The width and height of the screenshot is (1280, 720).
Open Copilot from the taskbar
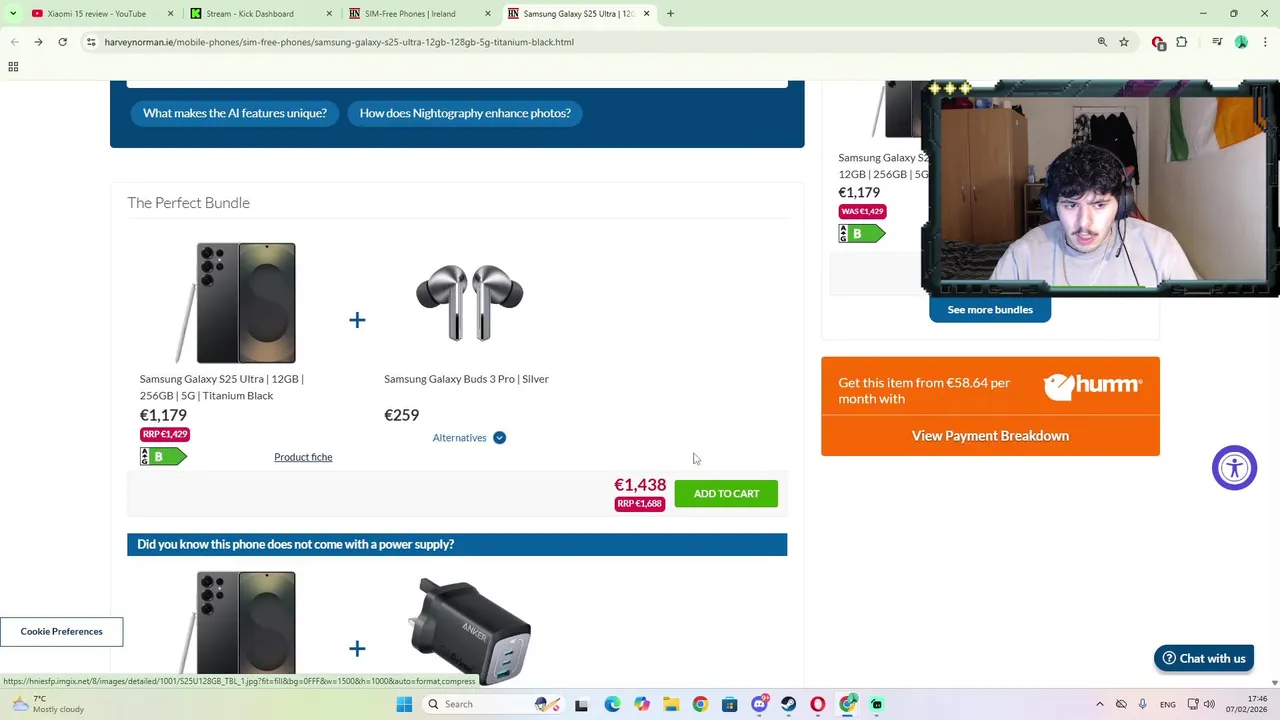tap(641, 704)
